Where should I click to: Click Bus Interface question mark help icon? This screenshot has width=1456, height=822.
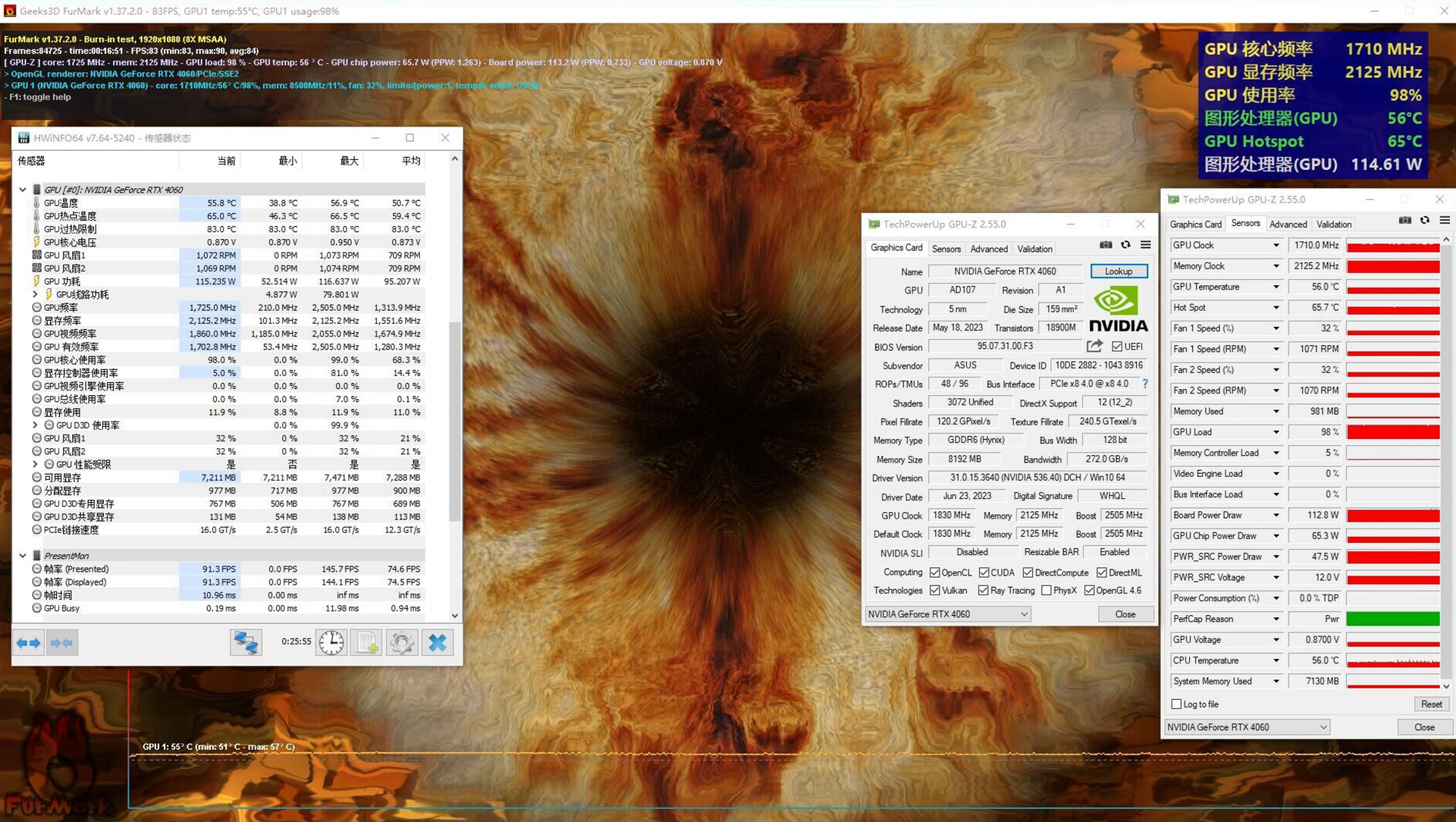pyautogui.click(x=1145, y=384)
